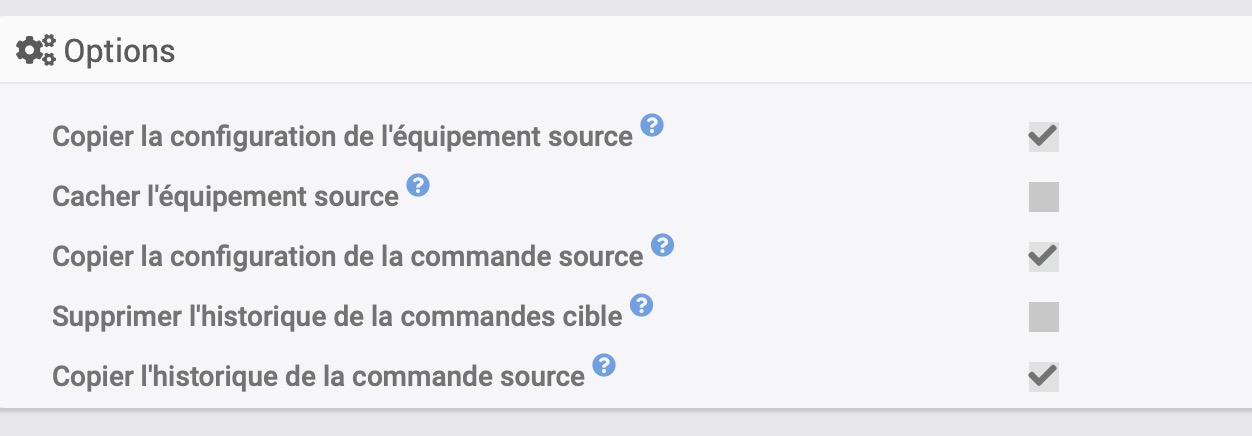Viewport: 1252px width, 436px height.
Task: Open help for copying source equipment configuration
Action: coord(652,126)
